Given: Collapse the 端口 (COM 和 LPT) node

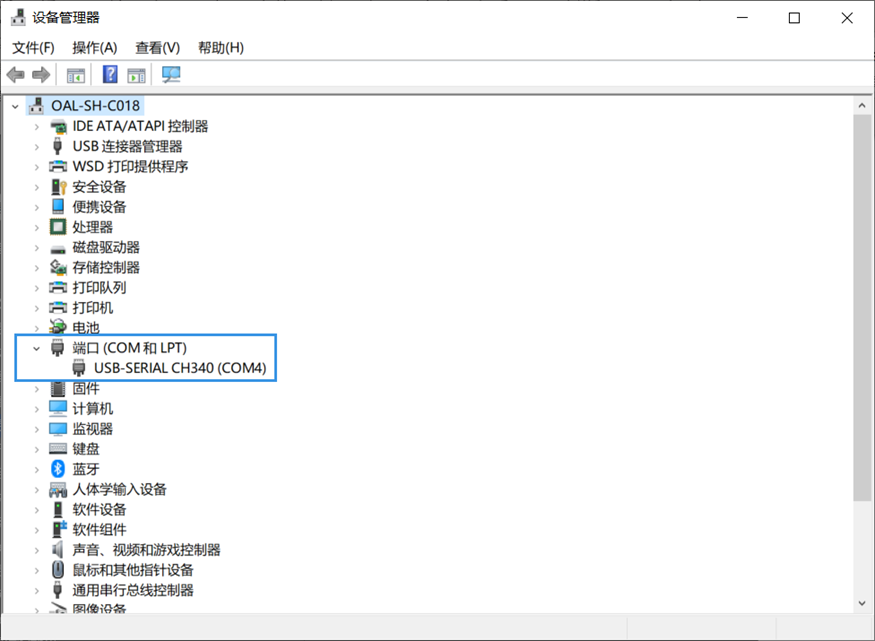Looking at the screenshot, I should 36,348.
